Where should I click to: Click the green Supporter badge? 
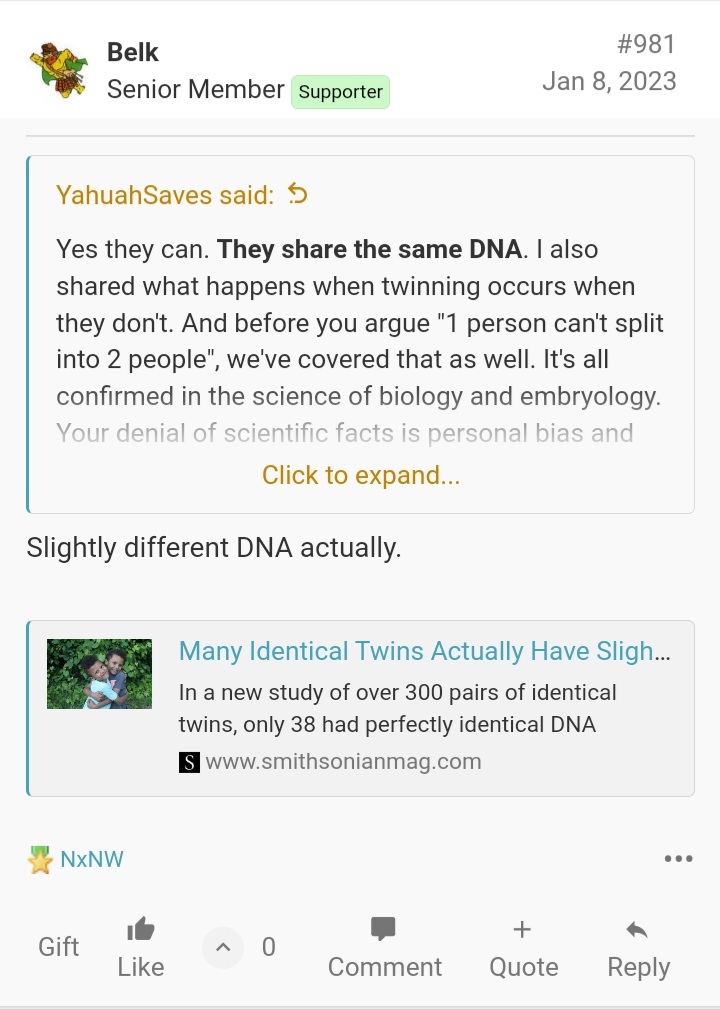click(340, 92)
